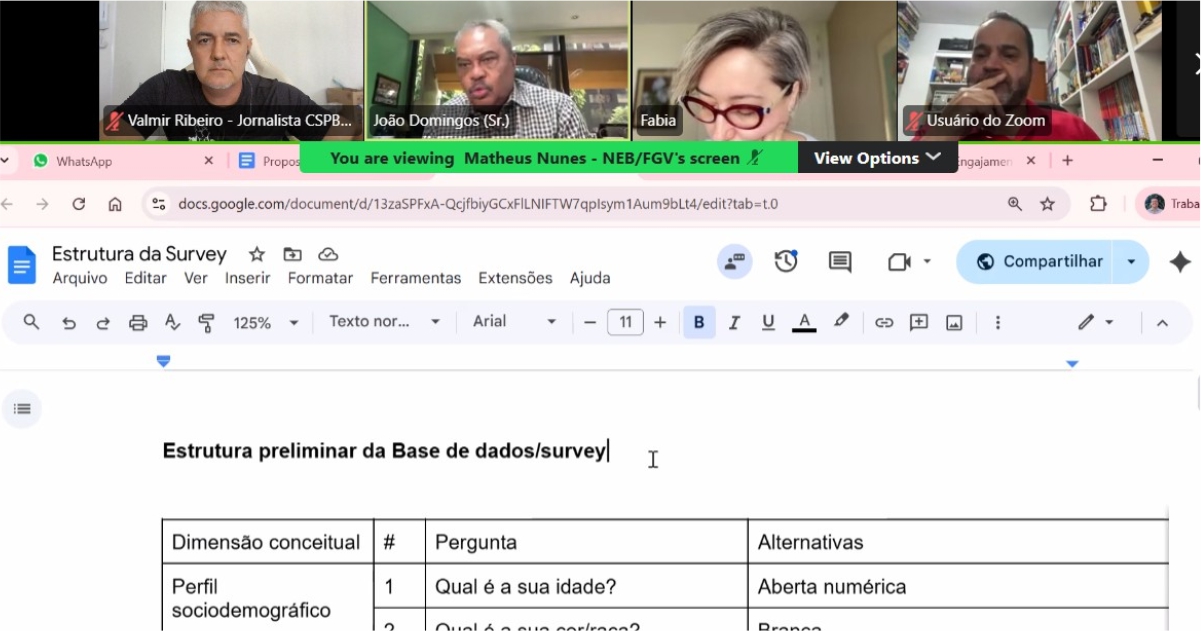Viewport: 1201px width, 631px height.
Task: Open the text color picker
Action: pyautogui.click(x=804, y=322)
